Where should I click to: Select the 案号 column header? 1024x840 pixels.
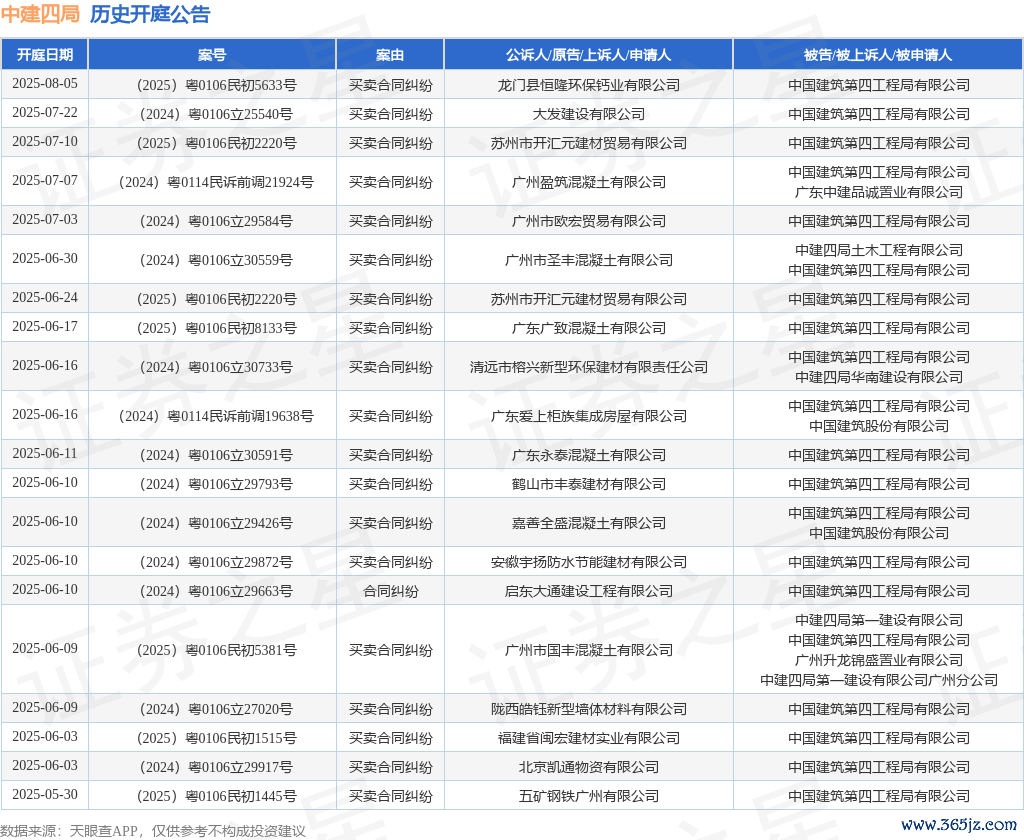[212, 55]
